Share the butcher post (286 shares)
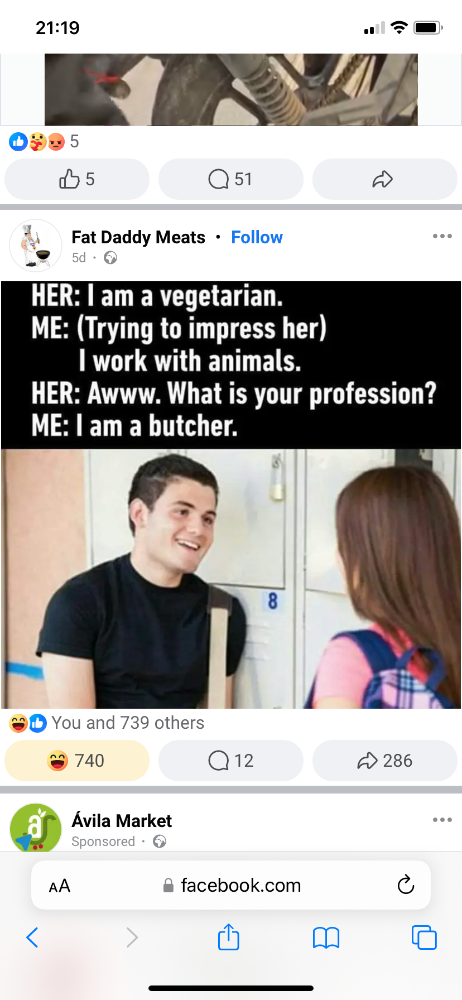The image size is (462, 1000). pos(385,760)
